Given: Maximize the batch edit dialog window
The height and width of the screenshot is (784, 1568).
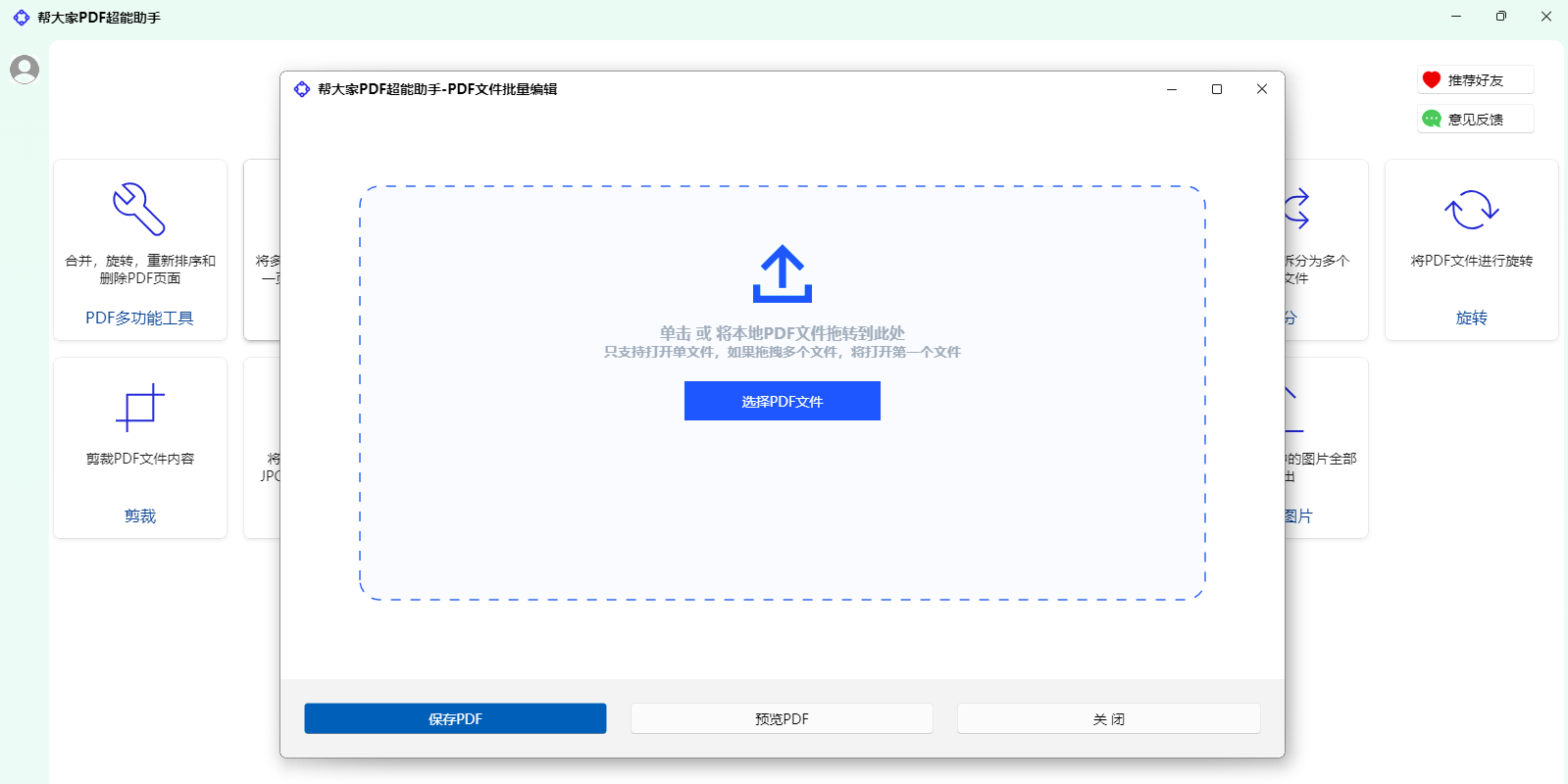Looking at the screenshot, I should 1217,89.
